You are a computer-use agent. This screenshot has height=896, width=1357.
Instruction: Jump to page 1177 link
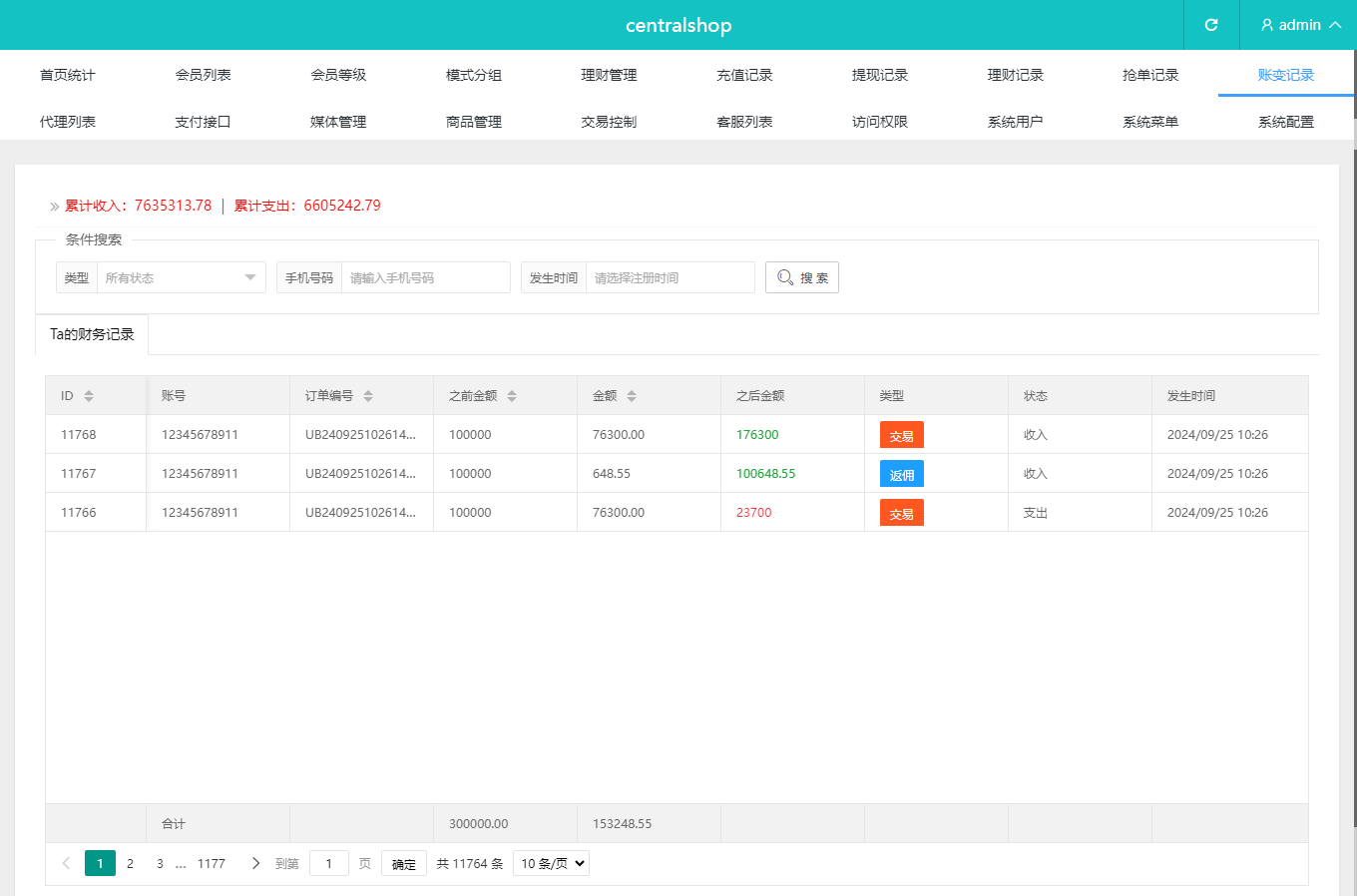click(211, 864)
